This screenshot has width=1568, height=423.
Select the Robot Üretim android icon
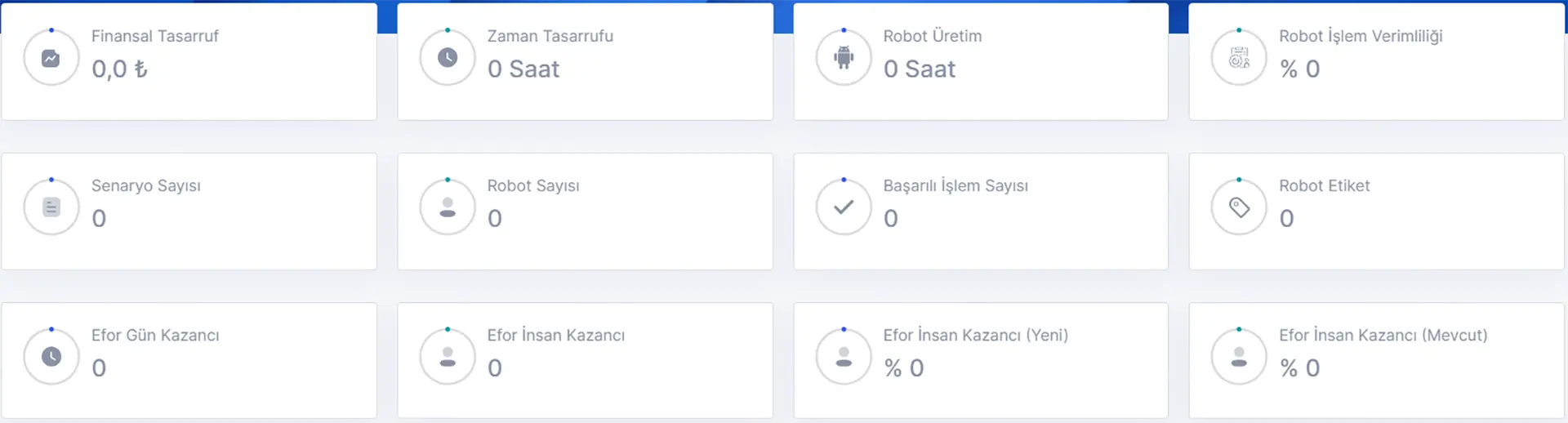pyautogui.click(x=844, y=57)
